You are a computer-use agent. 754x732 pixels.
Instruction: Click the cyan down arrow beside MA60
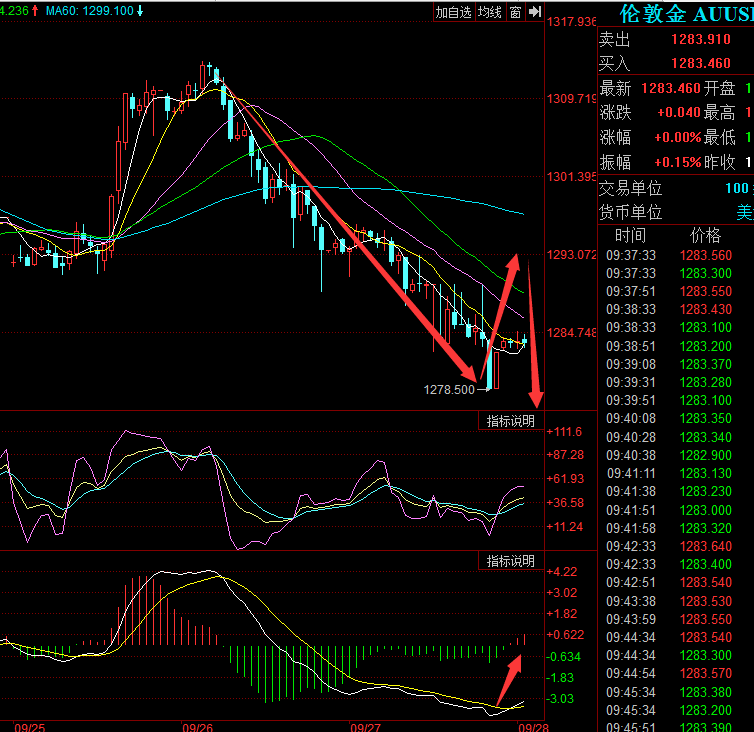point(140,10)
